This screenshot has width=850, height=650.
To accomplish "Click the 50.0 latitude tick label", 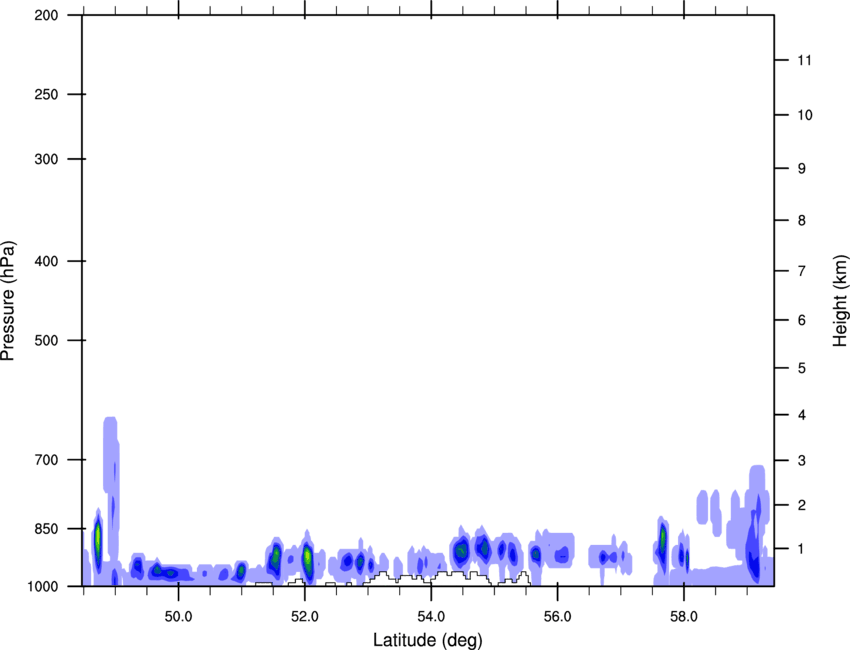I will click(178, 616).
